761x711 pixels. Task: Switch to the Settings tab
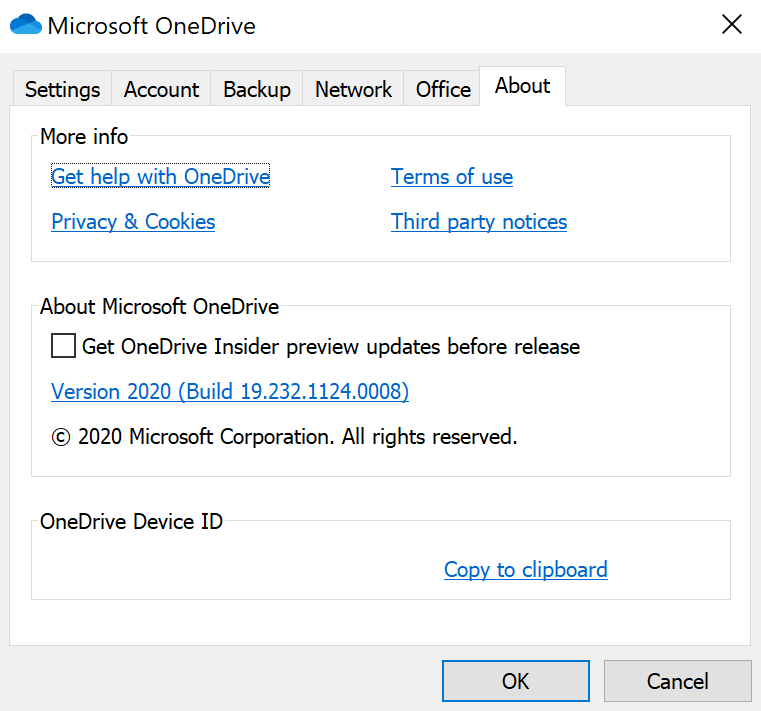click(x=63, y=89)
